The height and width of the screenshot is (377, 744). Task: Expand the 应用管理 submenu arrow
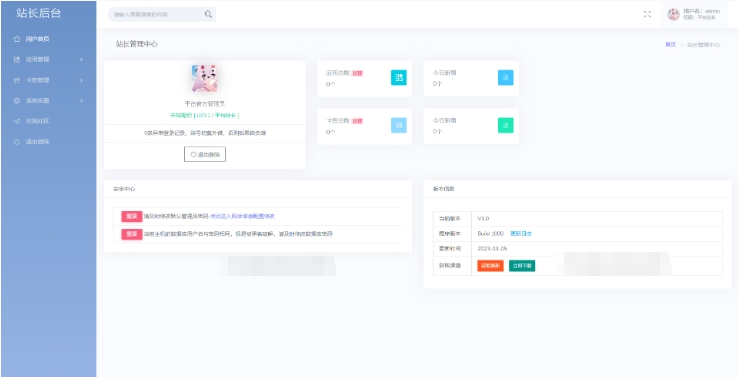point(82,59)
